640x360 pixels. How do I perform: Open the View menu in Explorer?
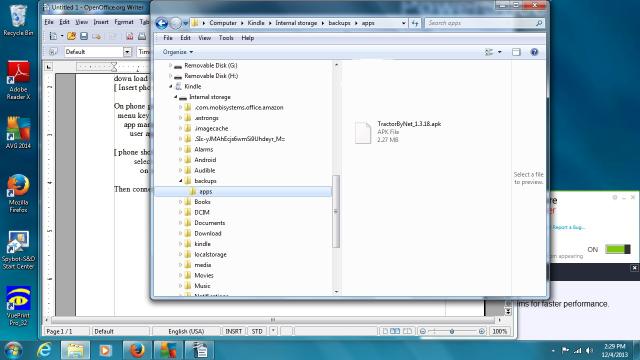click(x=204, y=38)
